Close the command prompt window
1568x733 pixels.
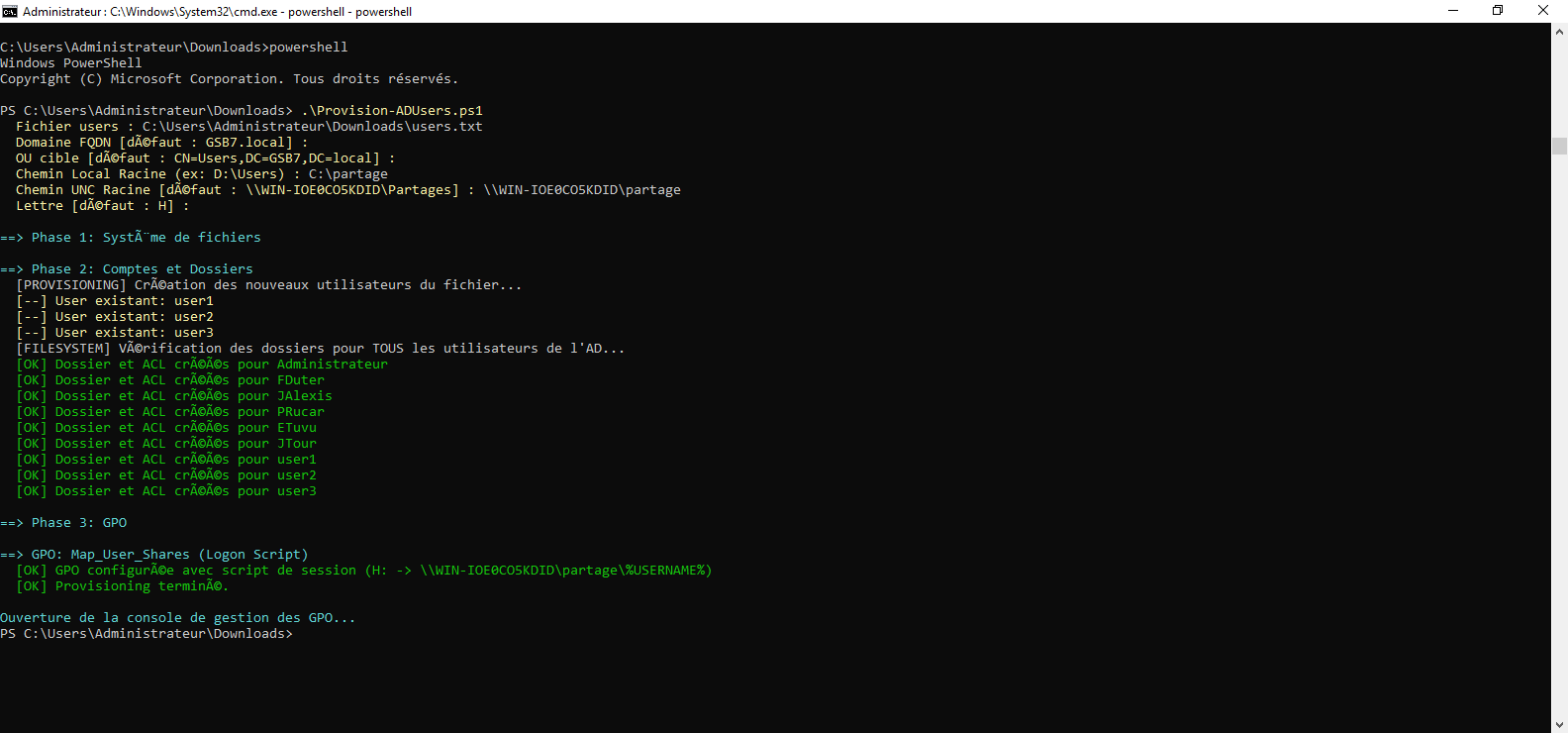click(1543, 11)
